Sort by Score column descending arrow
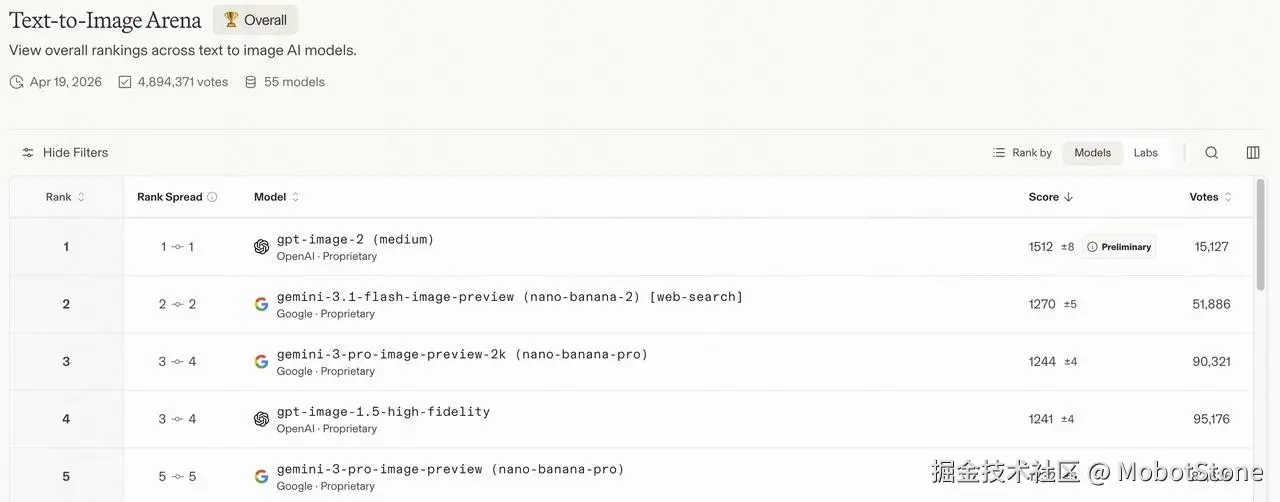The width and height of the screenshot is (1280, 502). pyautogui.click(x=1068, y=197)
